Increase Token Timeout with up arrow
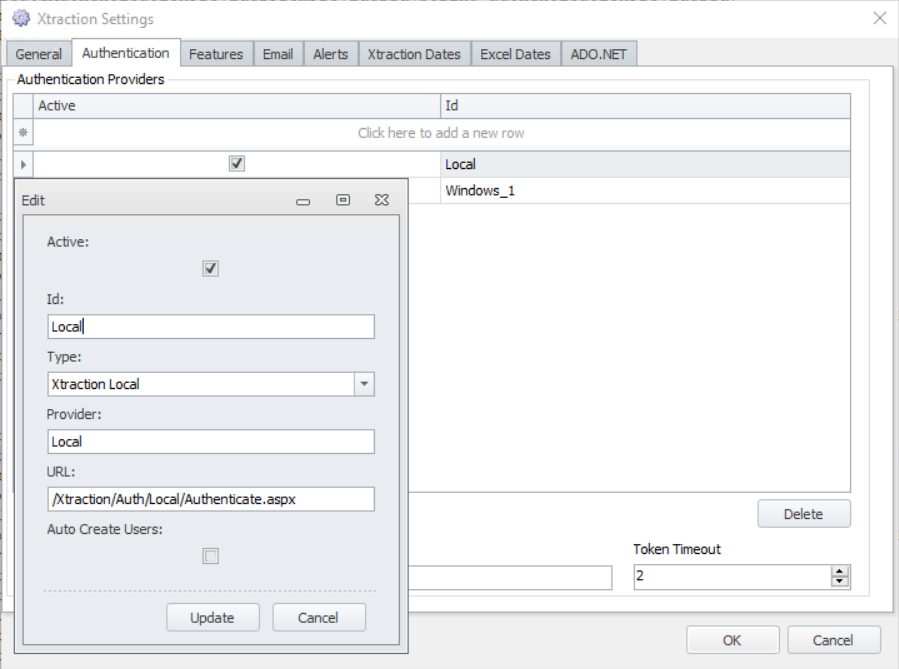Viewport: 899px width, 669px height. [x=840, y=571]
